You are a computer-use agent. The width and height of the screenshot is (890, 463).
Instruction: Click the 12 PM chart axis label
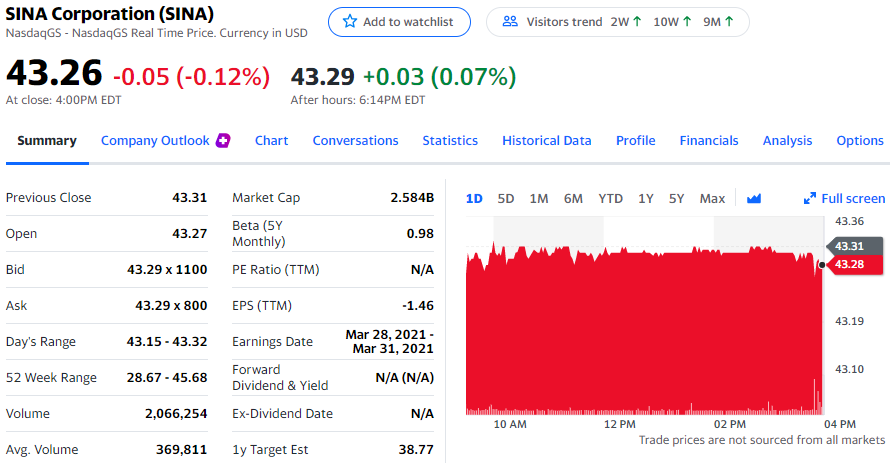point(620,424)
